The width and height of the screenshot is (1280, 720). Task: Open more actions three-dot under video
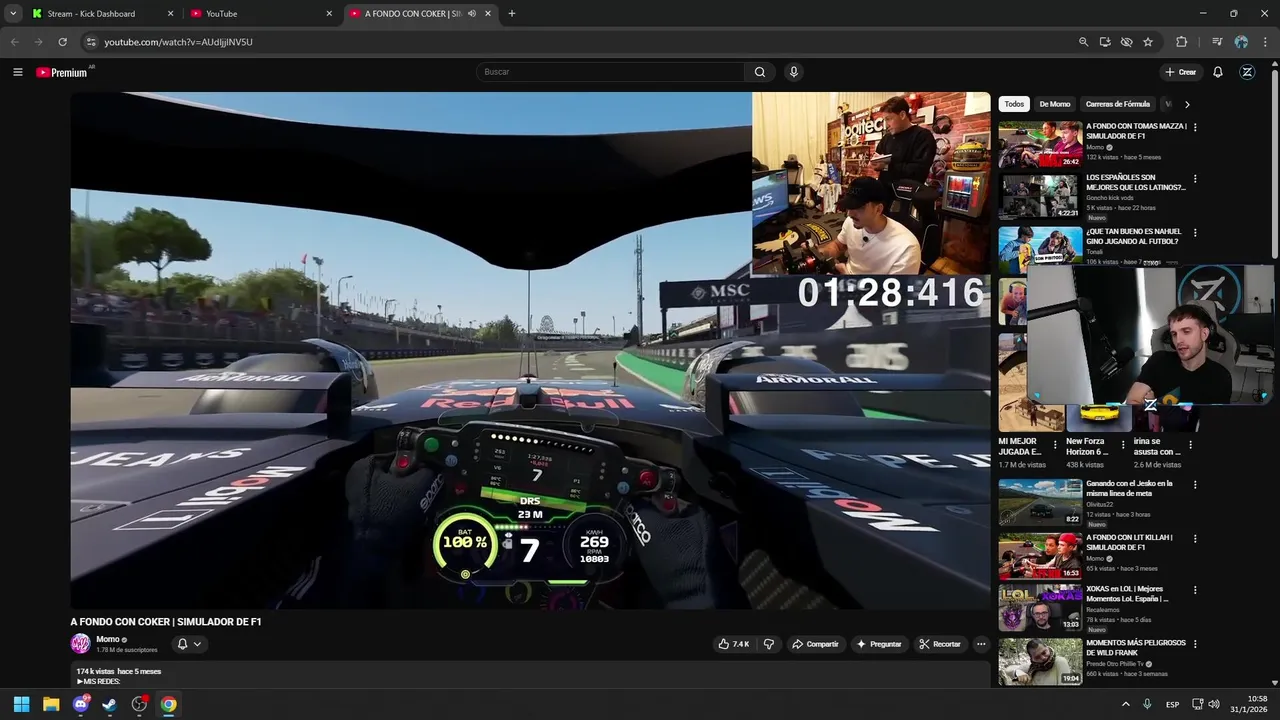pos(981,644)
